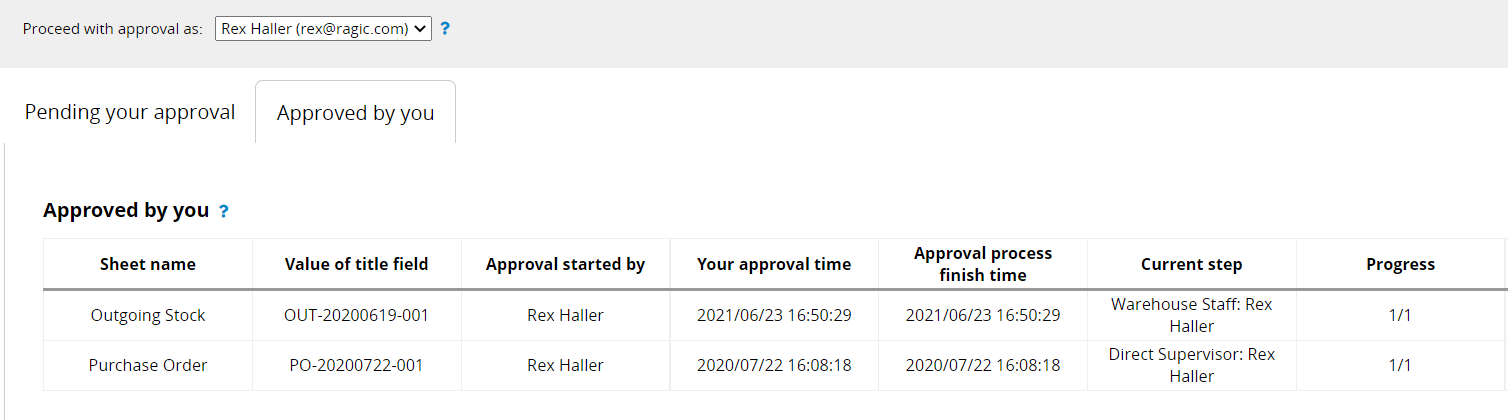Click Warehouse Staff: Rex Haller step cell
1508x420 pixels.
click(1192, 315)
